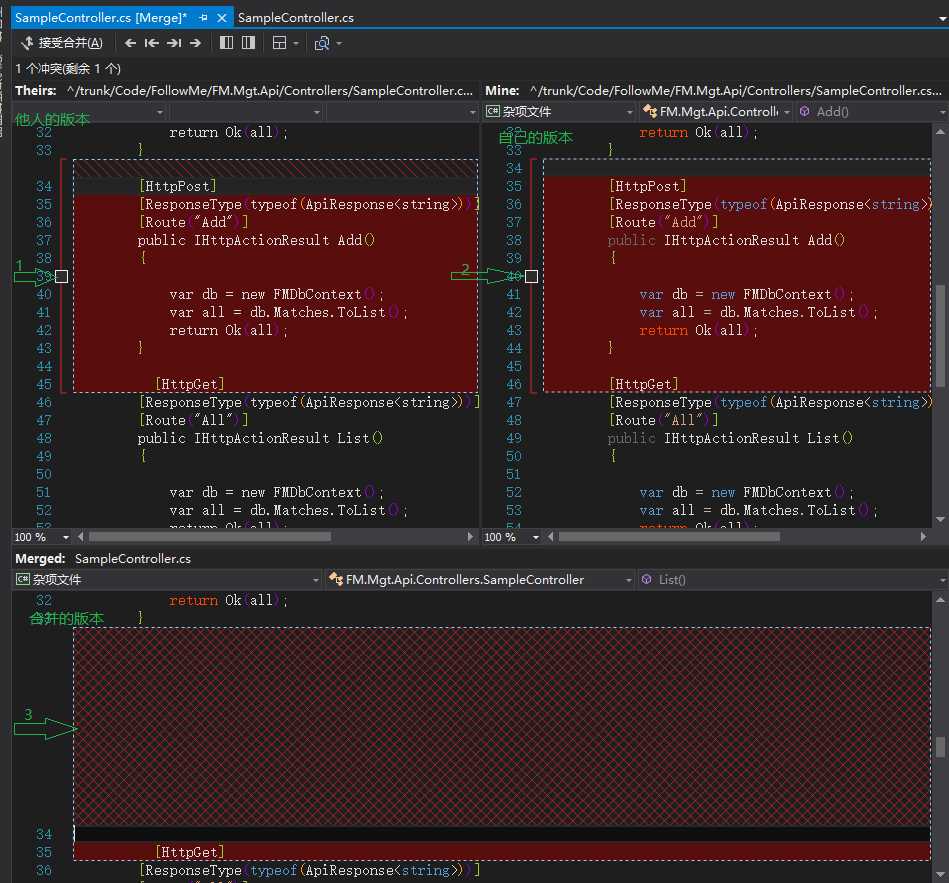Click Merged pane vertical scroll up arrow
The image size is (949, 883).
(940, 600)
